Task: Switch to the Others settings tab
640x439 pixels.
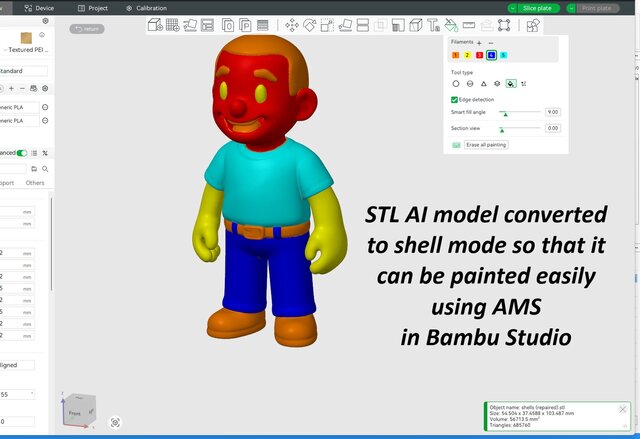Action: [35, 183]
